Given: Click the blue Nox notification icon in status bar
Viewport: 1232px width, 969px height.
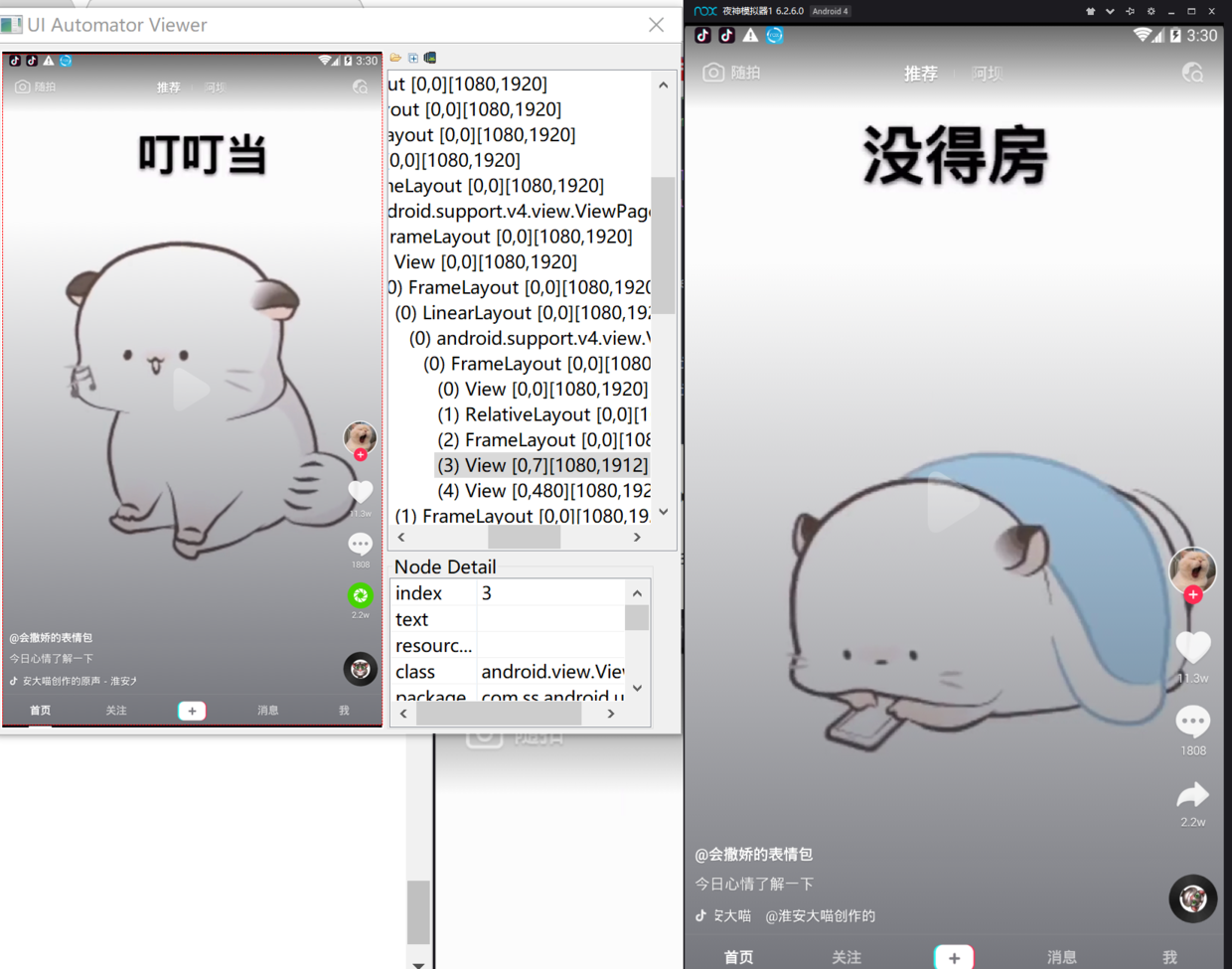Looking at the screenshot, I should (x=775, y=35).
